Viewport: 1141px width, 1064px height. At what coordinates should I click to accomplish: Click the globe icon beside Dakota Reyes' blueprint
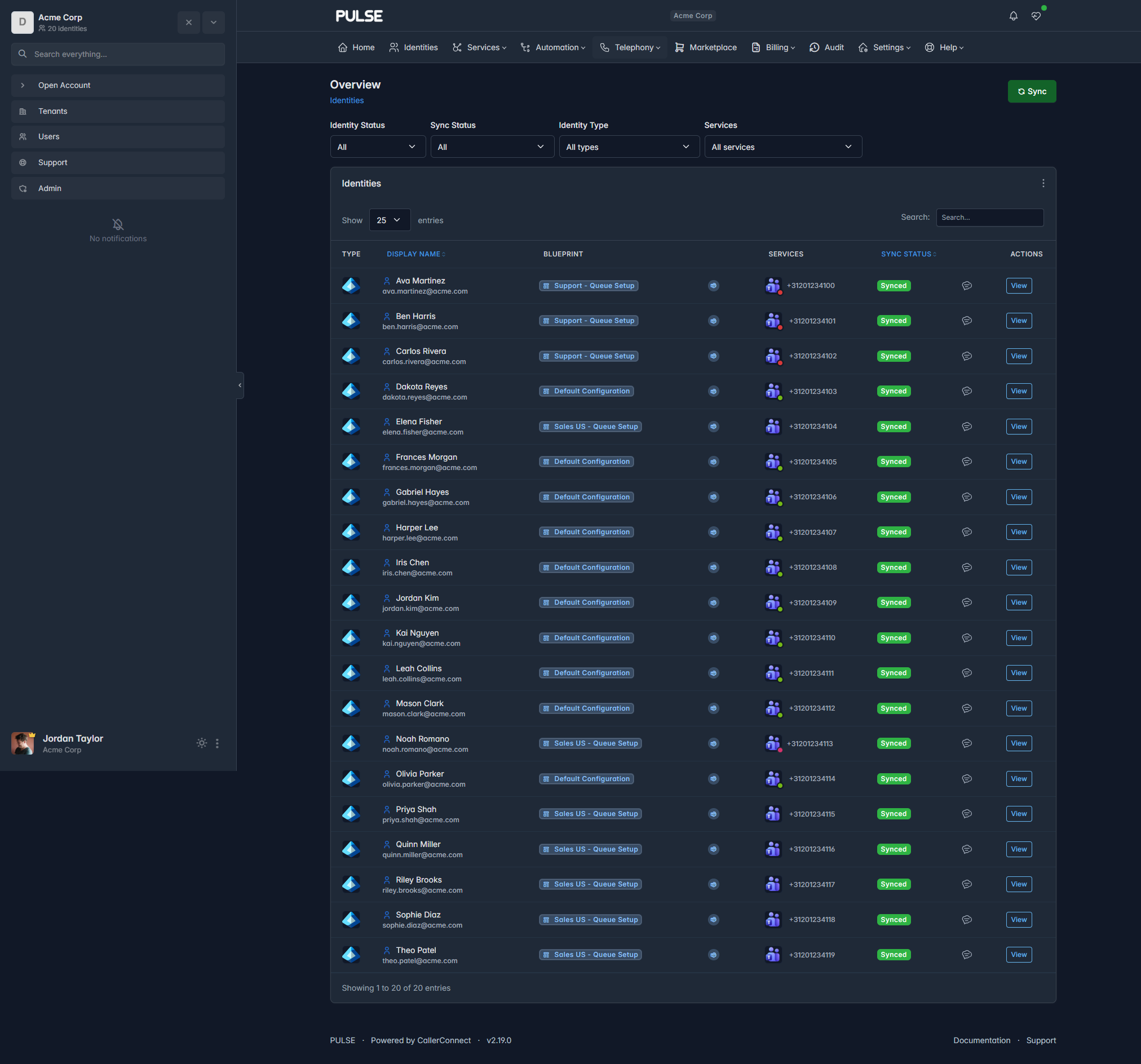pyautogui.click(x=714, y=391)
